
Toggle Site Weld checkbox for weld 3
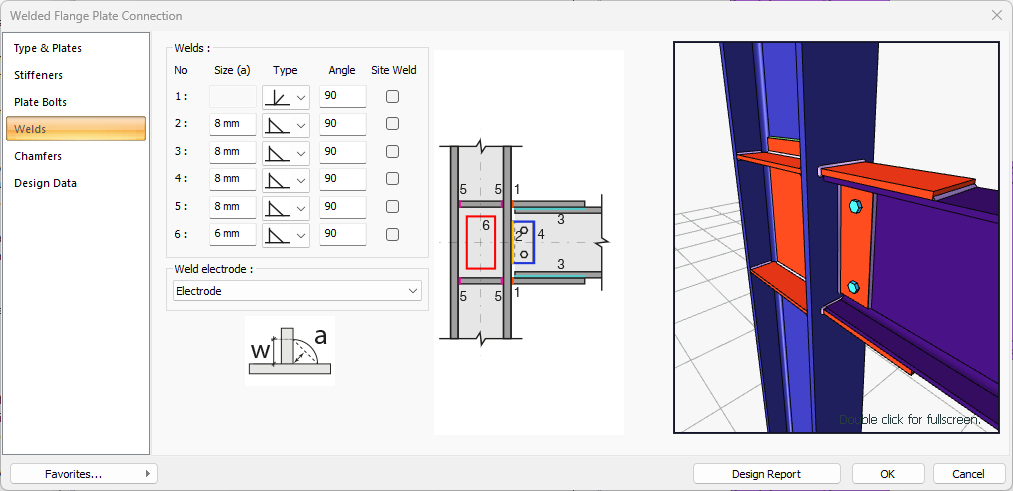click(393, 152)
